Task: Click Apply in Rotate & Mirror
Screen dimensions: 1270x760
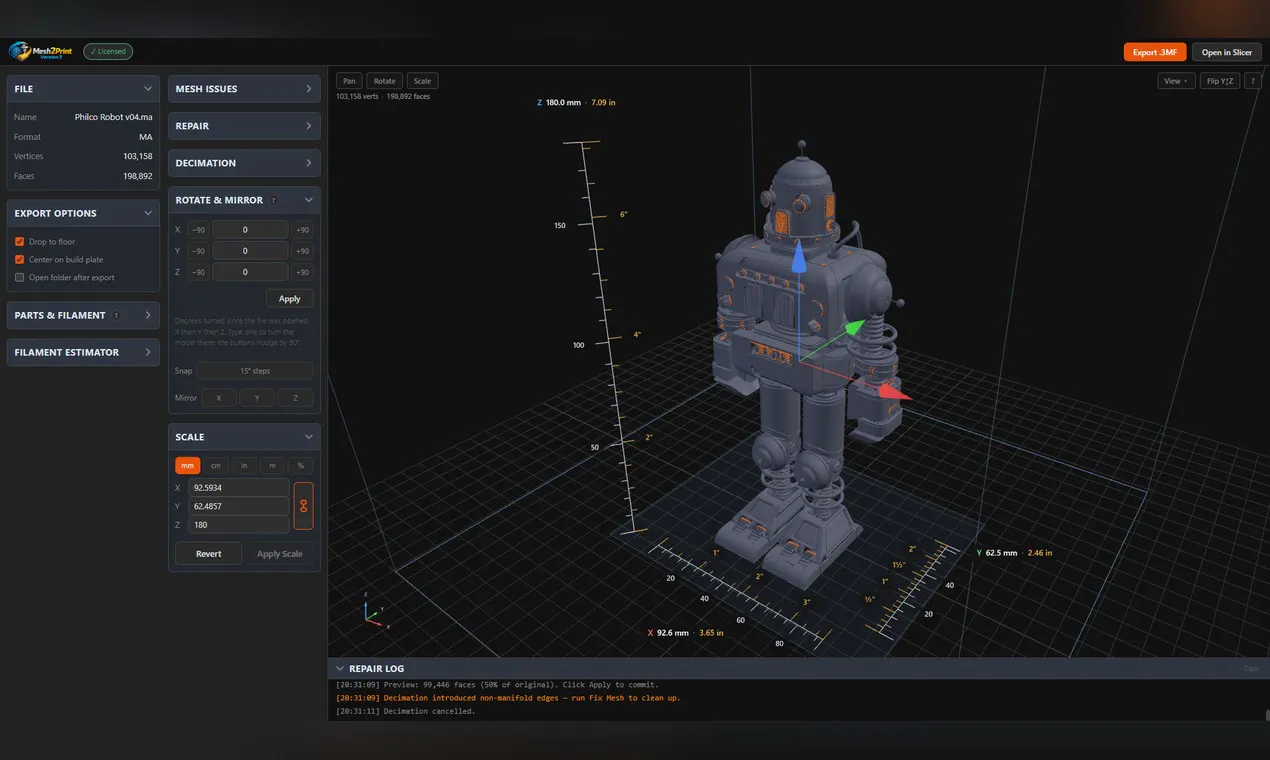Action: (290, 299)
